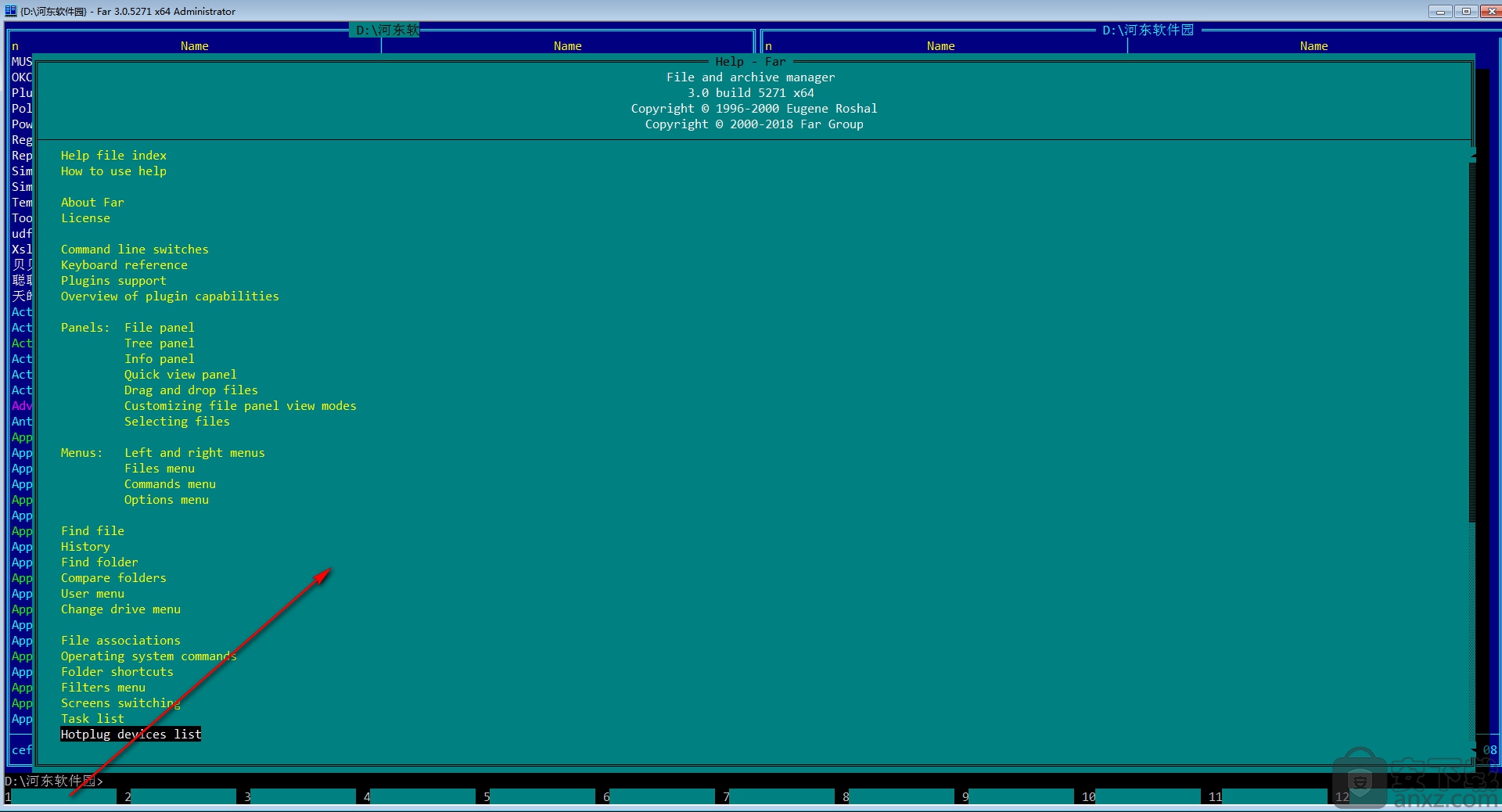Viewport: 1502px width, 812px height.
Task: Click the command line prompt input
Action: click(x=751, y=781)
